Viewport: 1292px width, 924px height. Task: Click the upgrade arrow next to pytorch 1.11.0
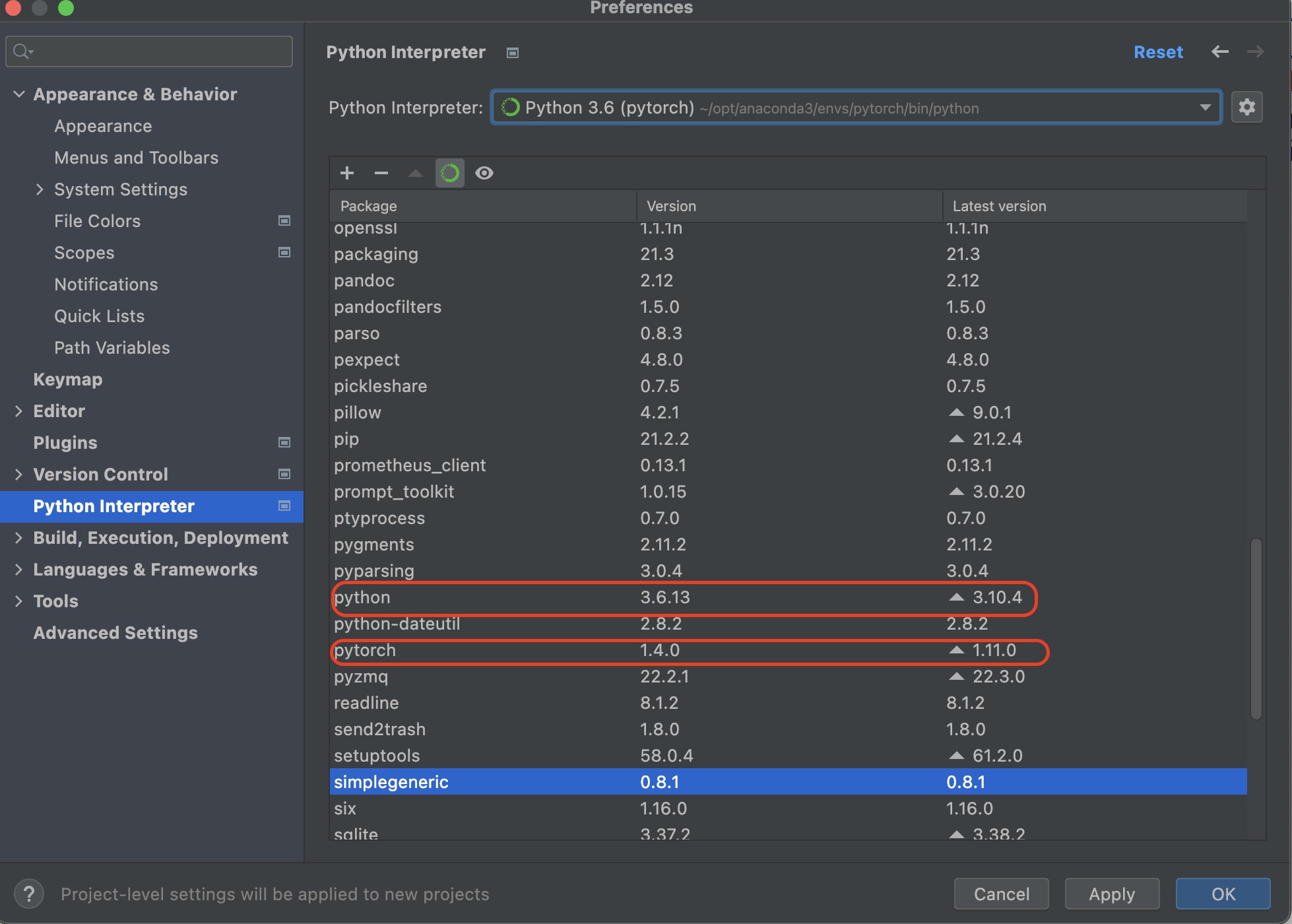pos(957,650)
